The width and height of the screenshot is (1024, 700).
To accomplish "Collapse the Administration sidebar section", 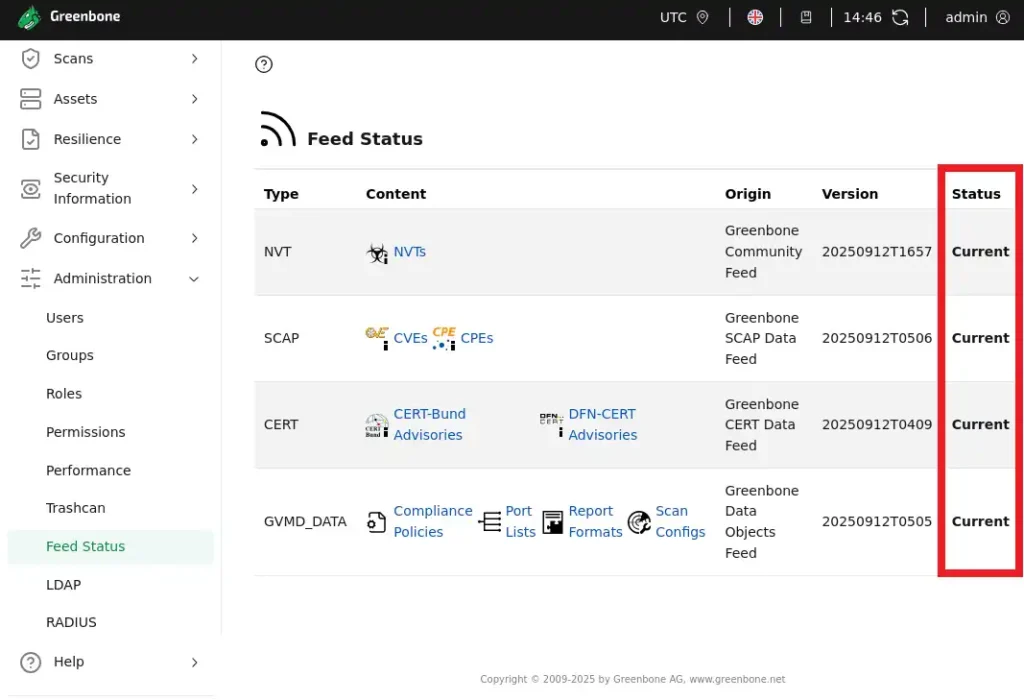I will point(111,279).
